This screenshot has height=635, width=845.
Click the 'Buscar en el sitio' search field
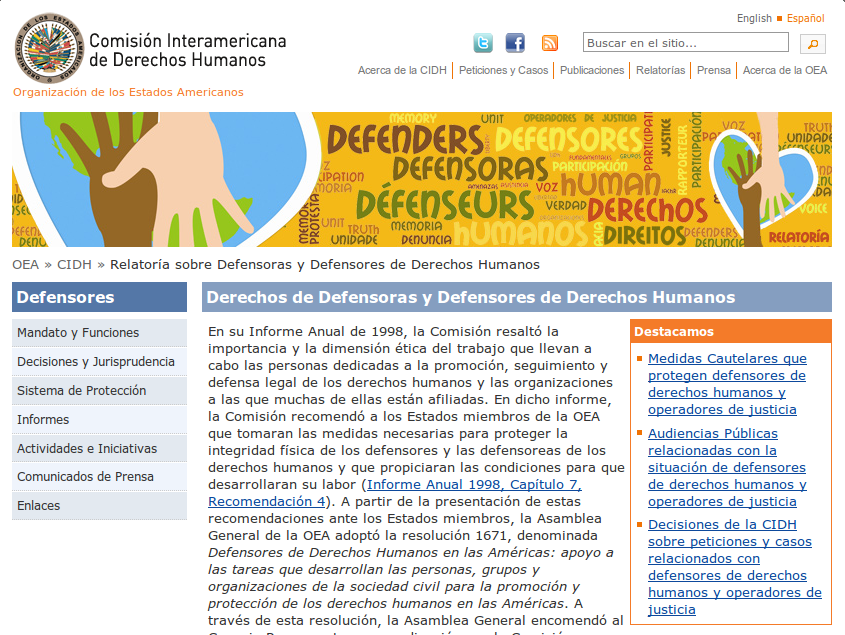point(685,43)
